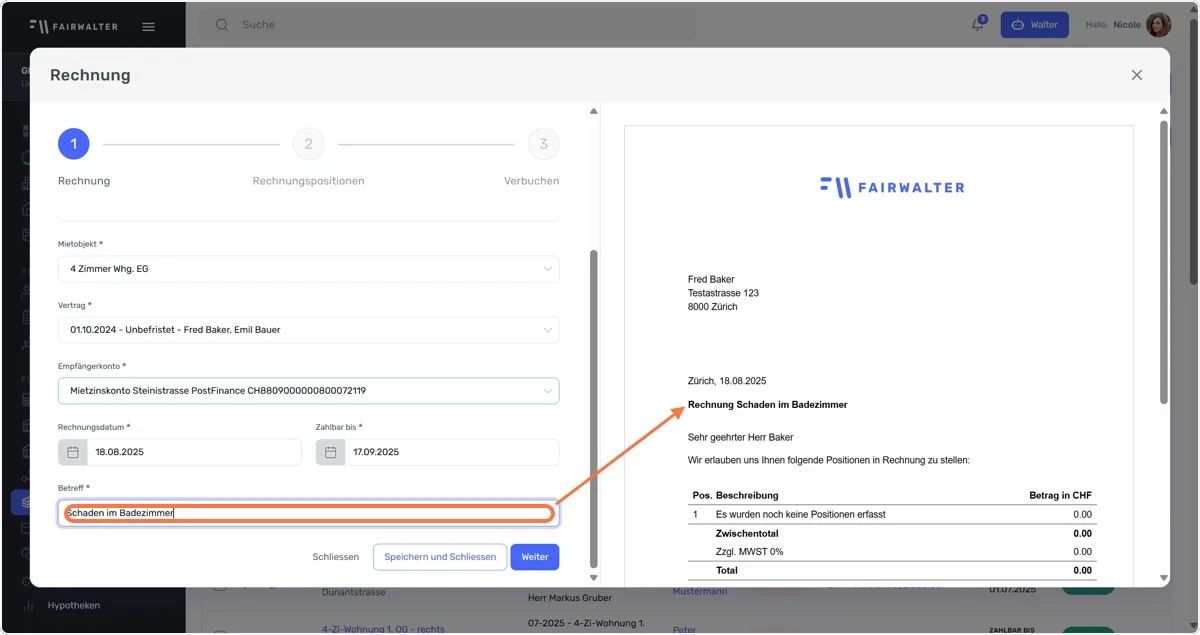Open the Zahlbar bis calendar picker

click(x=331, y=452)
